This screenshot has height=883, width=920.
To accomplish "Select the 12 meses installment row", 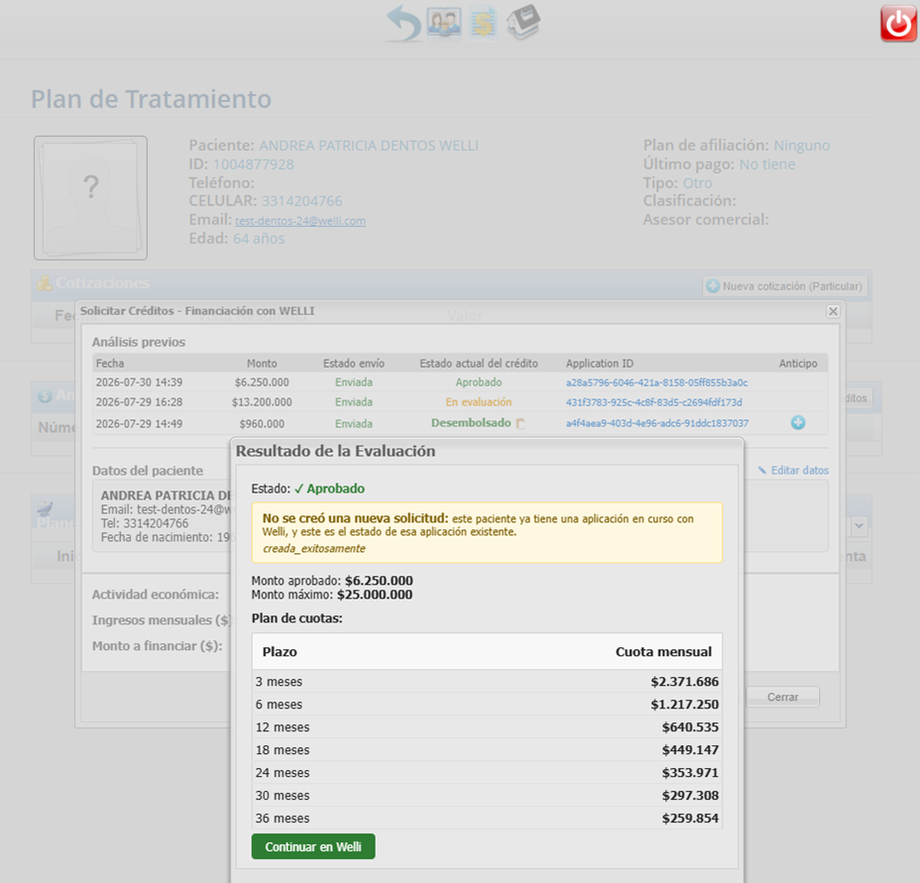I will [487, 727].
